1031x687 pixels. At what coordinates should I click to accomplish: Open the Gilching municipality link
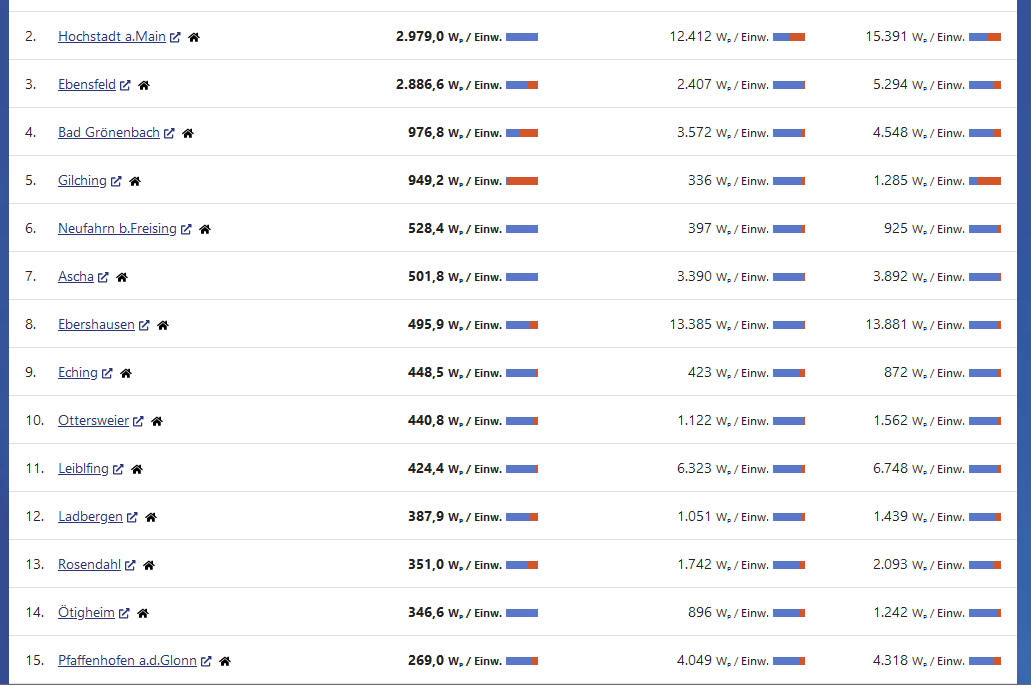click(82, 181)
